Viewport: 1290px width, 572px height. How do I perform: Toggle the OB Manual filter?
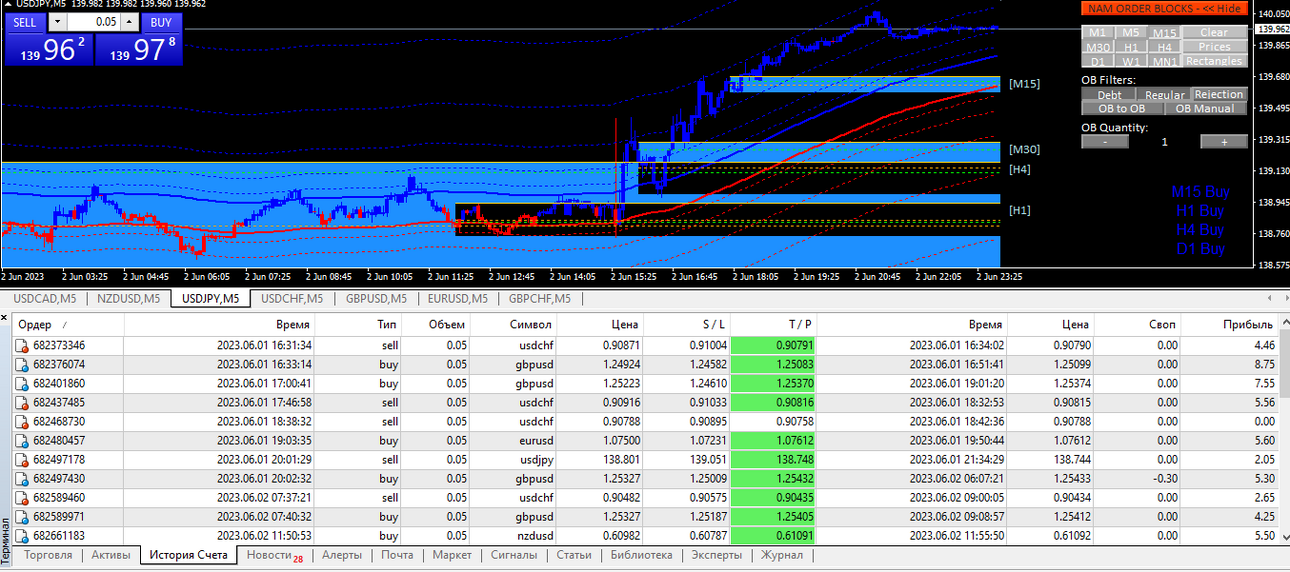[1206, 108]
